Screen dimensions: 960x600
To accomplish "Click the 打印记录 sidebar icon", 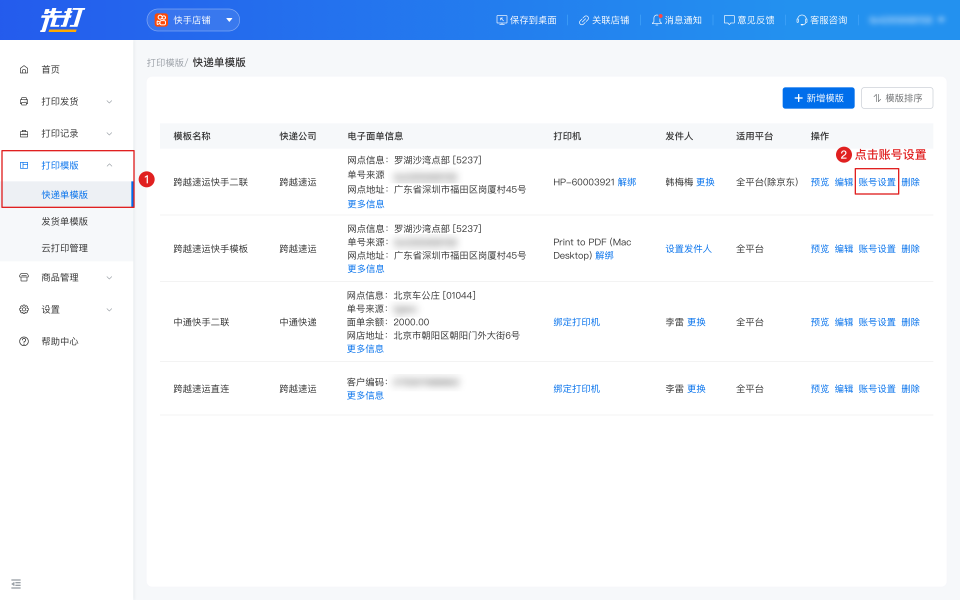I will click(24, 133).
